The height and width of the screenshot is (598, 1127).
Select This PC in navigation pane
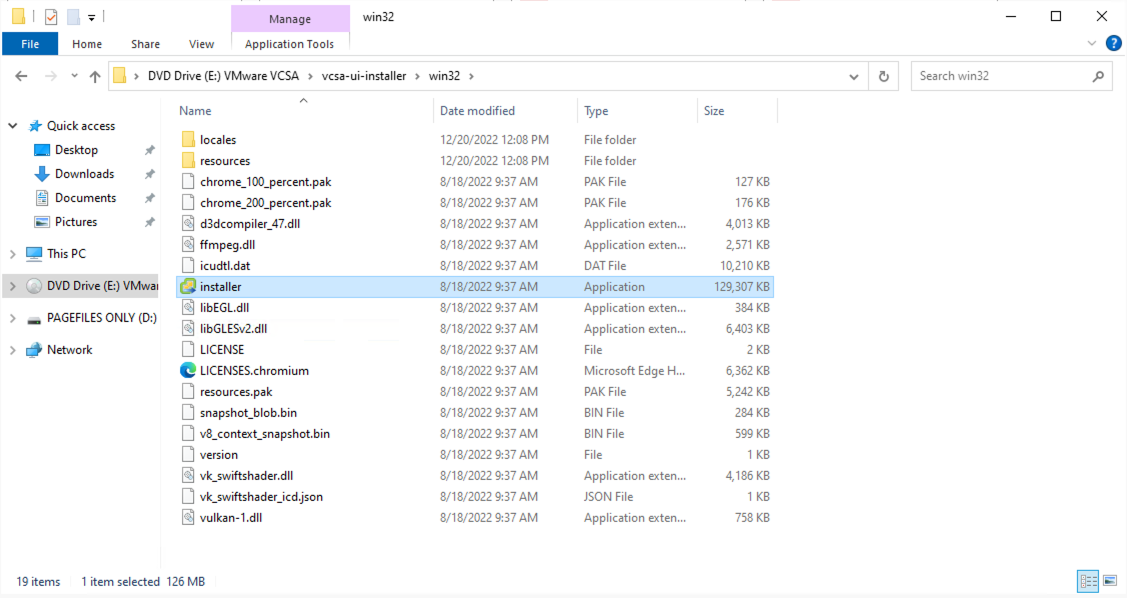[66, 254]
